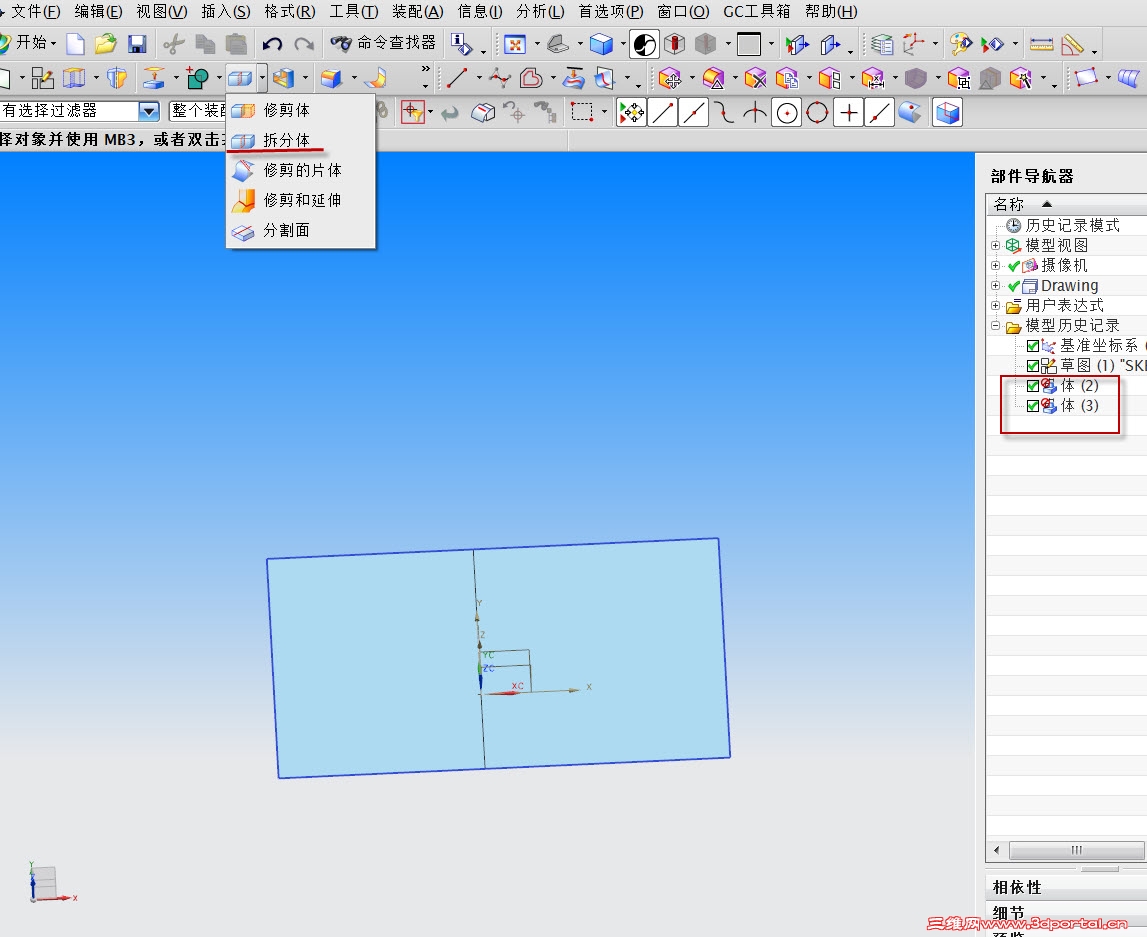The width and height of the screenshot is (1147, 937).
Task: Expand the 摄像机 tree node
Action: [x=996, y=266]
